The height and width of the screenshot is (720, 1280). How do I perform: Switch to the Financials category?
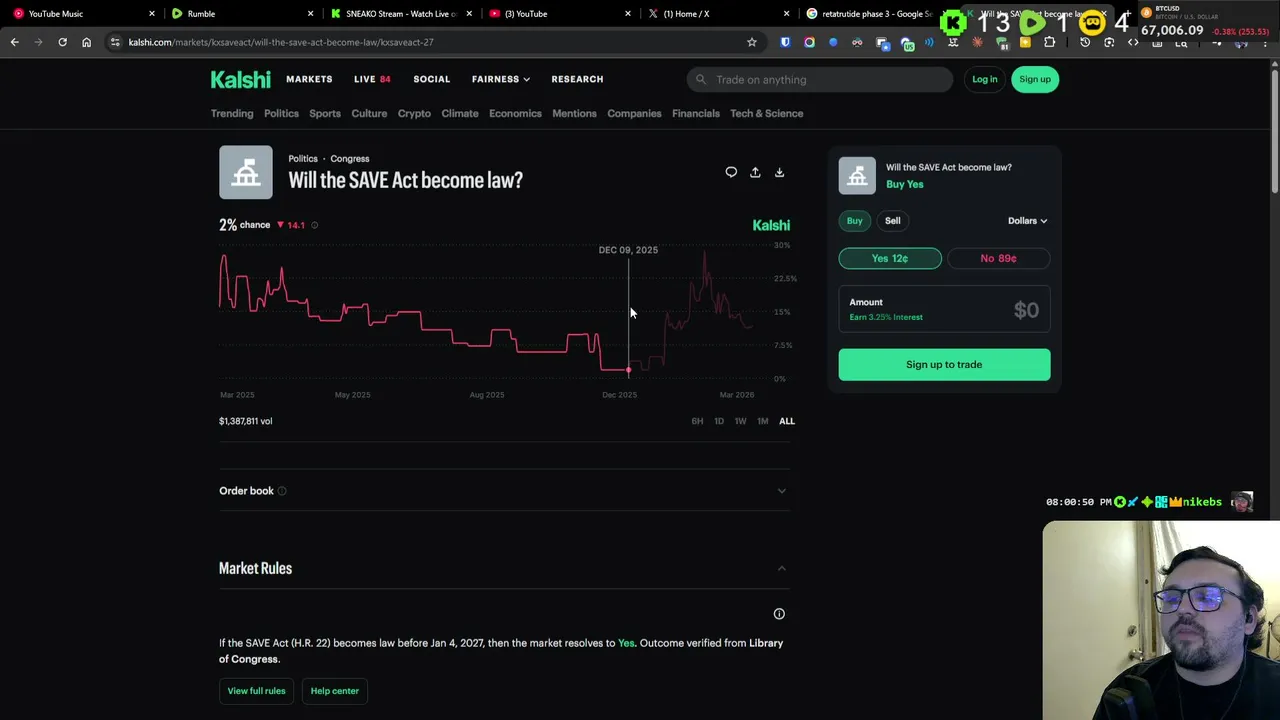(696, 113)
